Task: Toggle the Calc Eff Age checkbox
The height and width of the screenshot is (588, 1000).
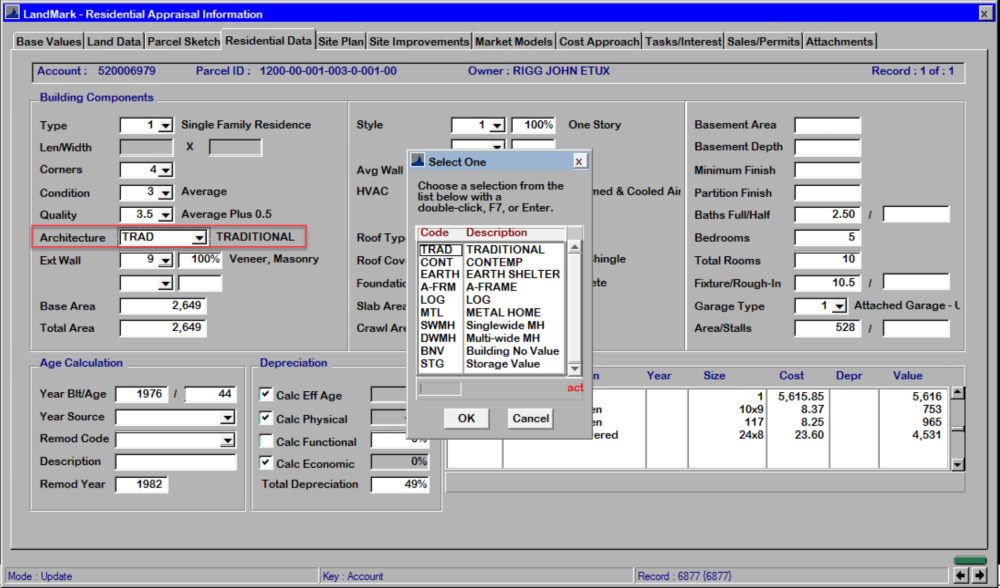Action: click(x=266, y=394)
